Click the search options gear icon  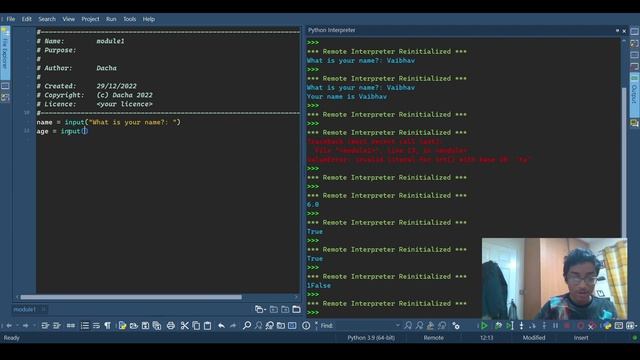pyautogui.click(x=456, y=326)
